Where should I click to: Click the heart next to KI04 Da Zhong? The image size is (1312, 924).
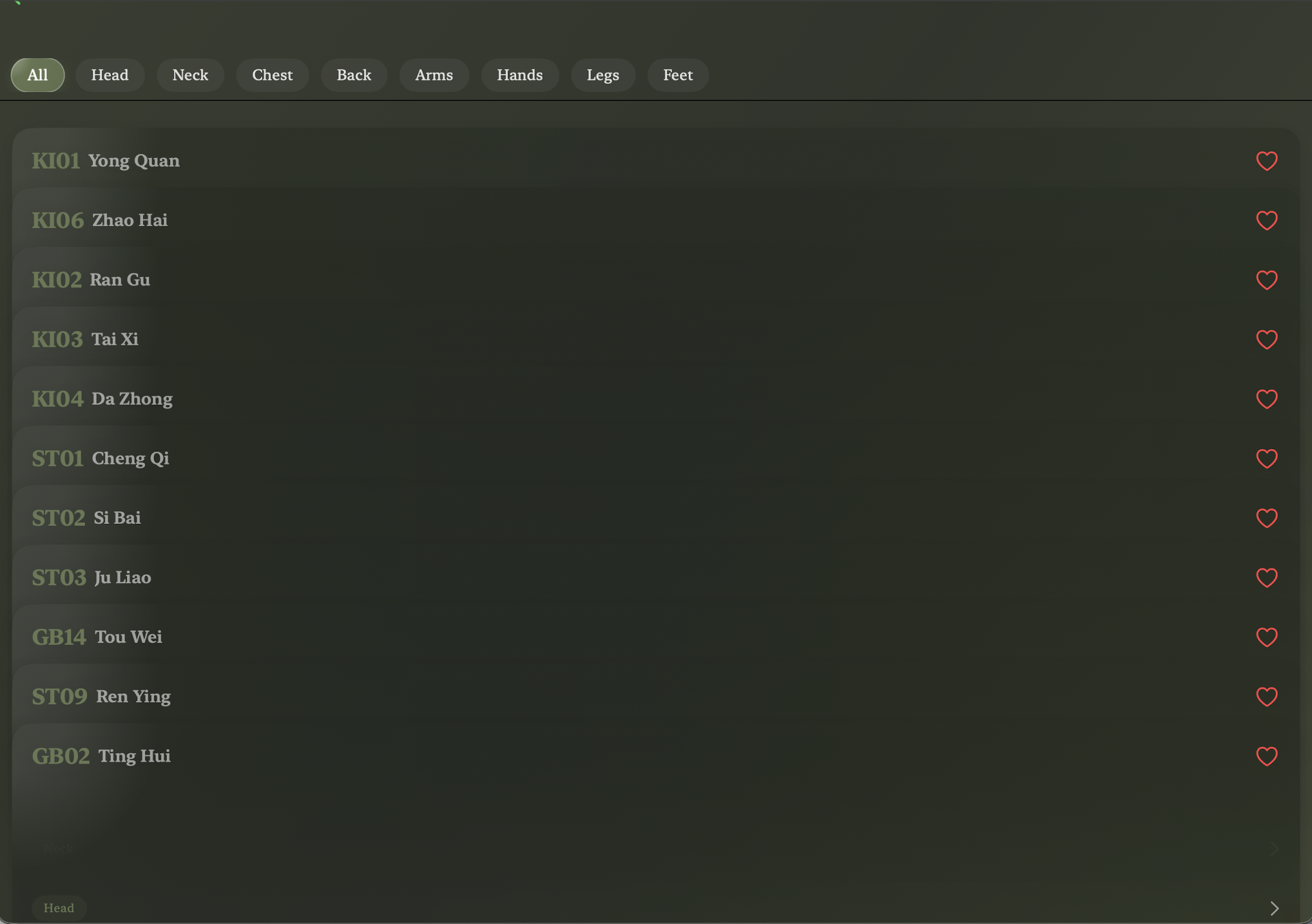coord(1266,399)
